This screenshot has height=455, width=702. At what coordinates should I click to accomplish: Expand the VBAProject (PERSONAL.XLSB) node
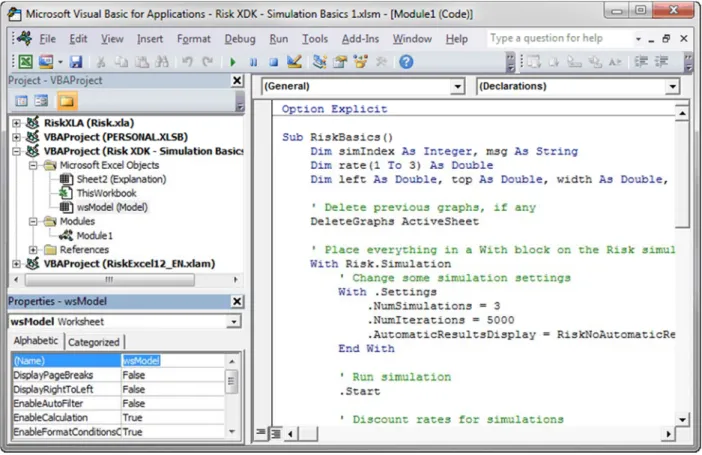16,137
